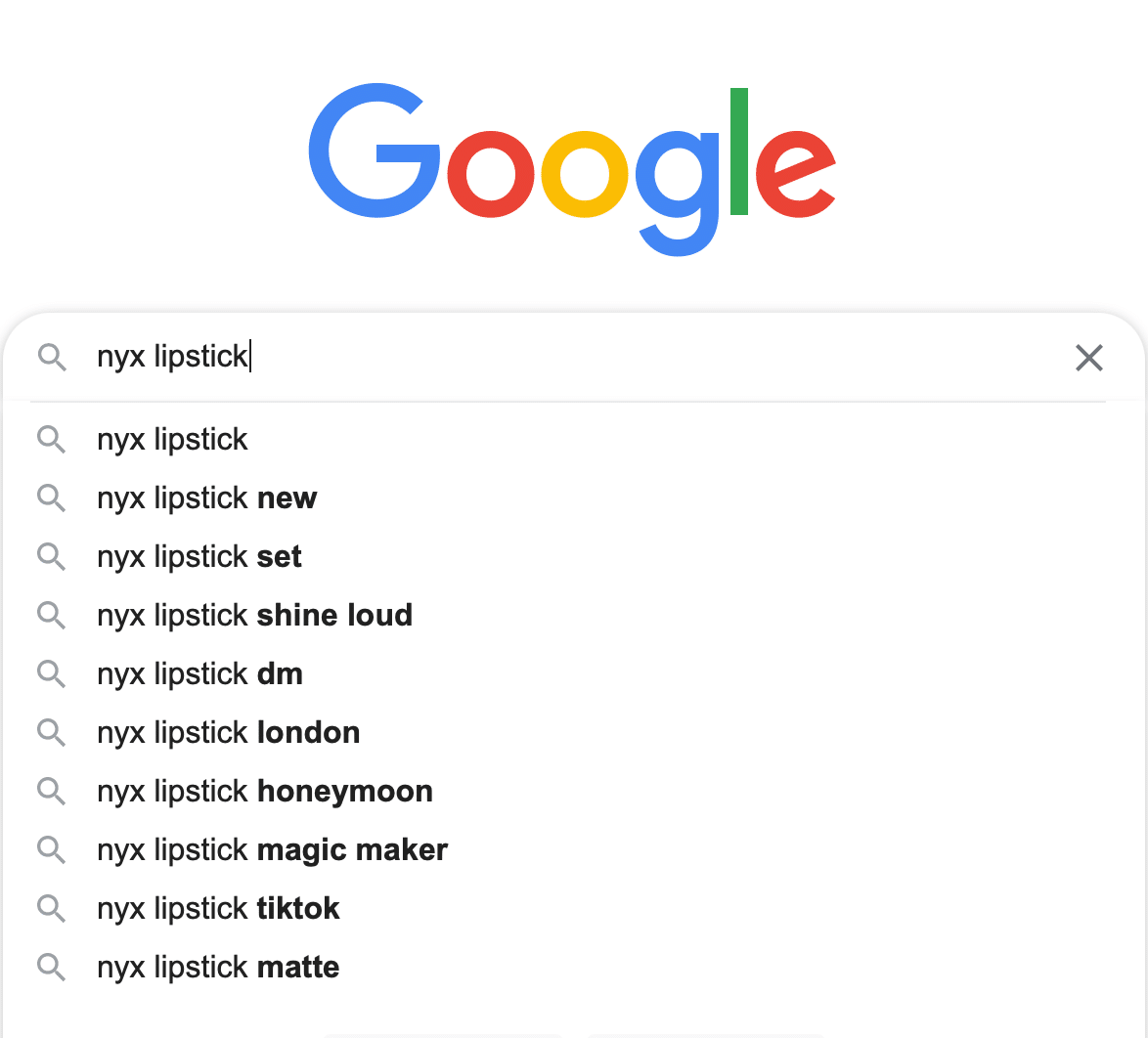The height and width of the screenshot is (1038, 1148).
Task: Click magnifier icon beside 'nyx lipstick tiktok'
Action: point(51,908)
